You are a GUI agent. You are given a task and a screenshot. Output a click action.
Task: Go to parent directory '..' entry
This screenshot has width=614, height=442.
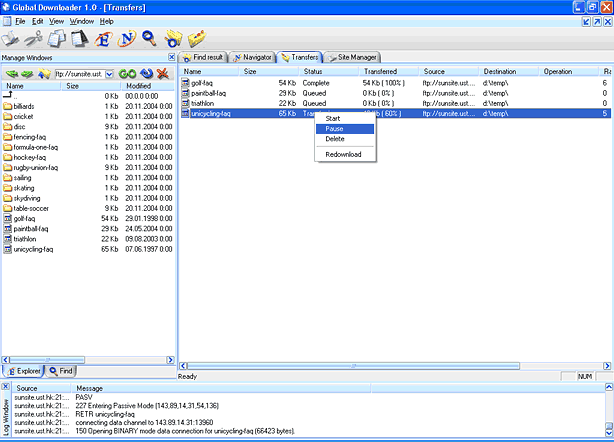coord(10,96)
